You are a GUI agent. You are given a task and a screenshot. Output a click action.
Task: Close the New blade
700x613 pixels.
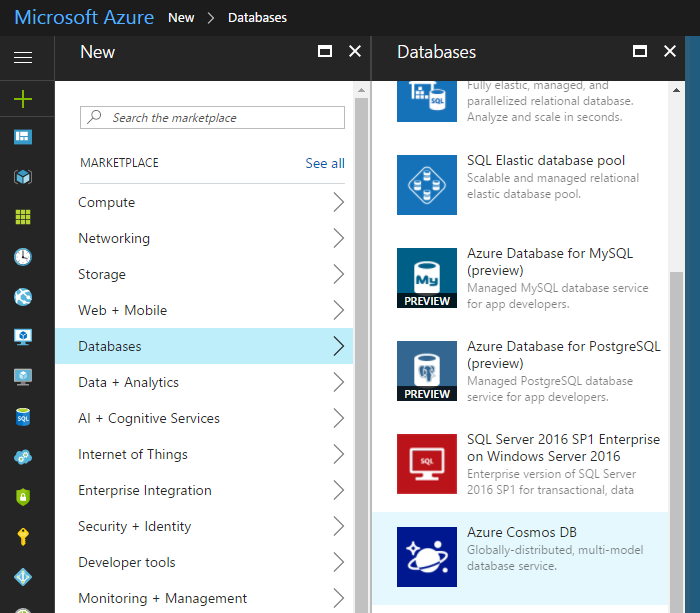pyautogui.click(x=355, y=51)
